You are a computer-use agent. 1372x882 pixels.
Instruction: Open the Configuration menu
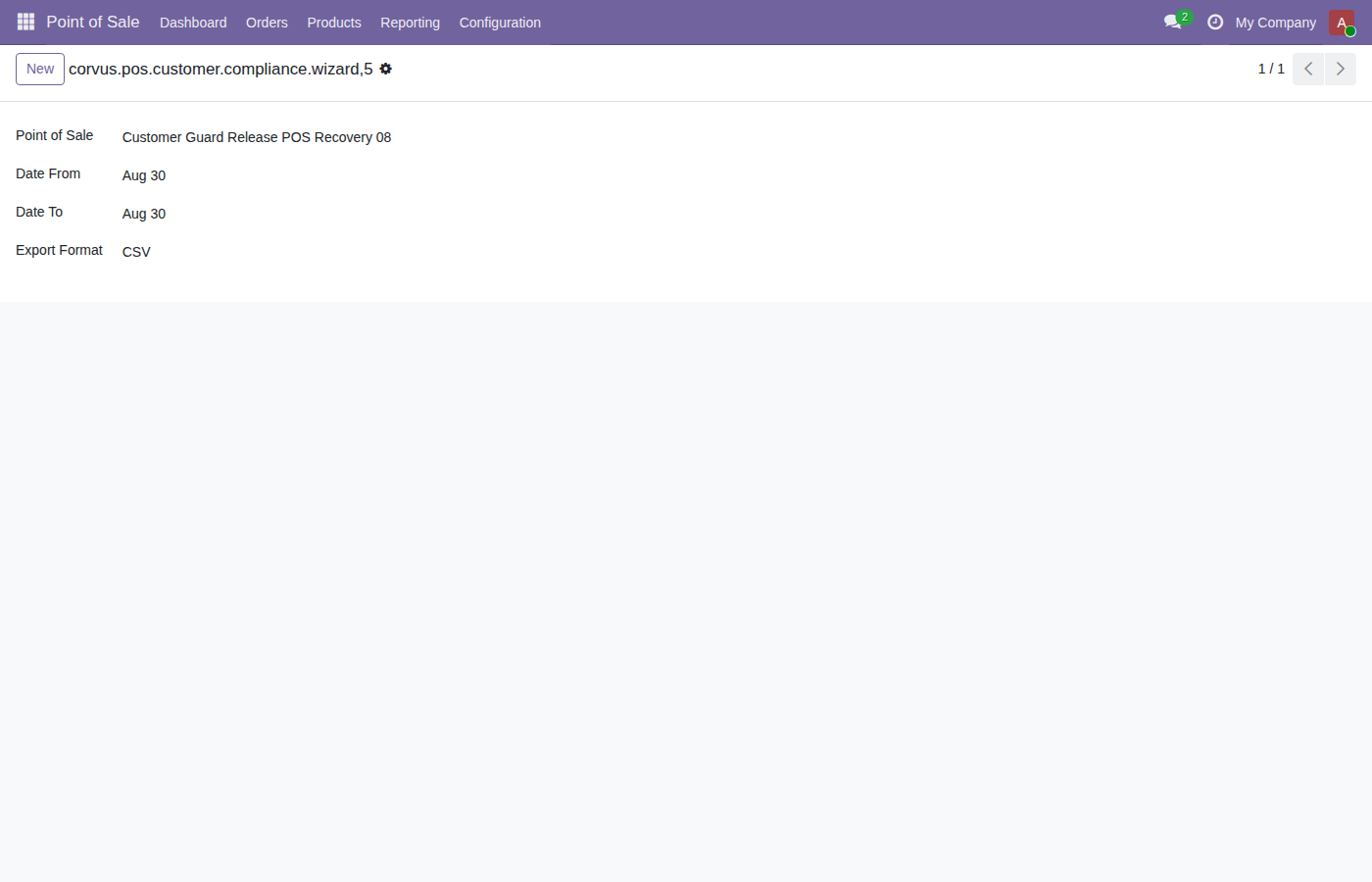[500, 23]
